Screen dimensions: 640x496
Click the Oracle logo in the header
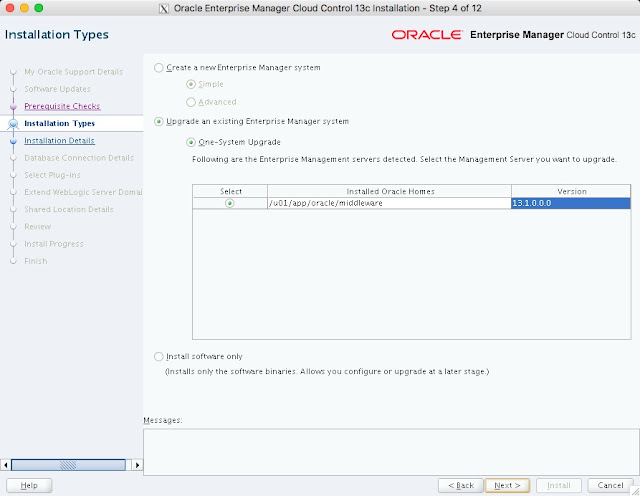(427, 35)
